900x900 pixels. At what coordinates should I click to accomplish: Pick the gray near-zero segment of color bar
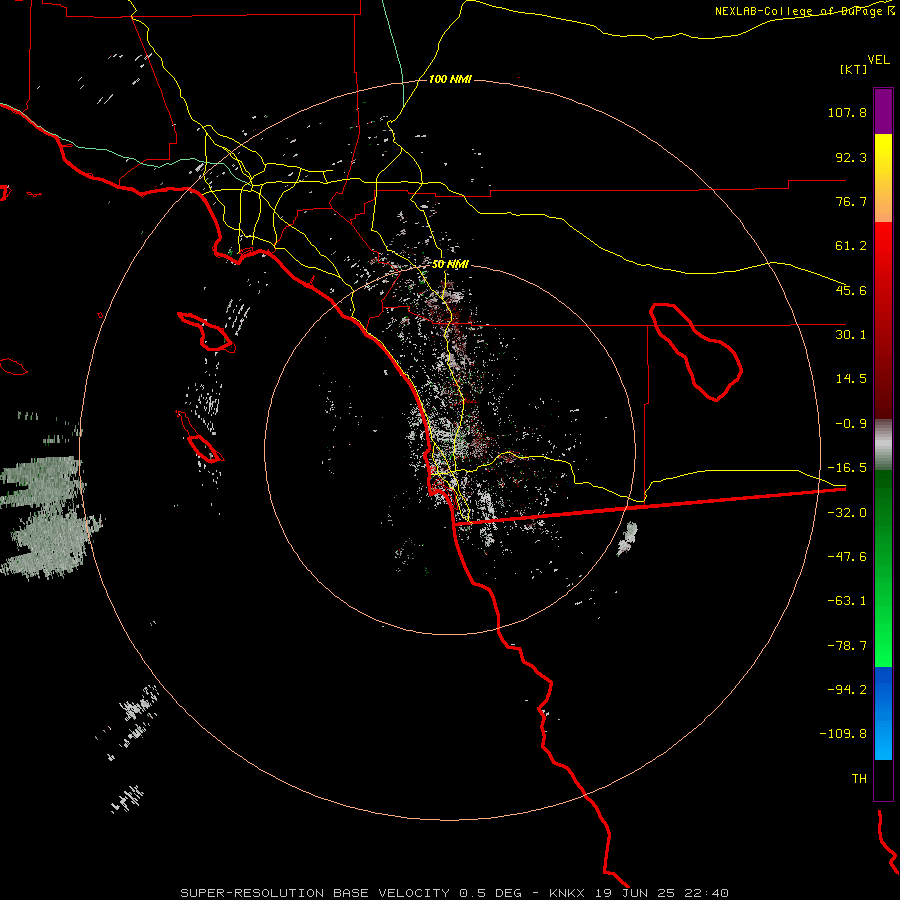[x=883, y=445]
